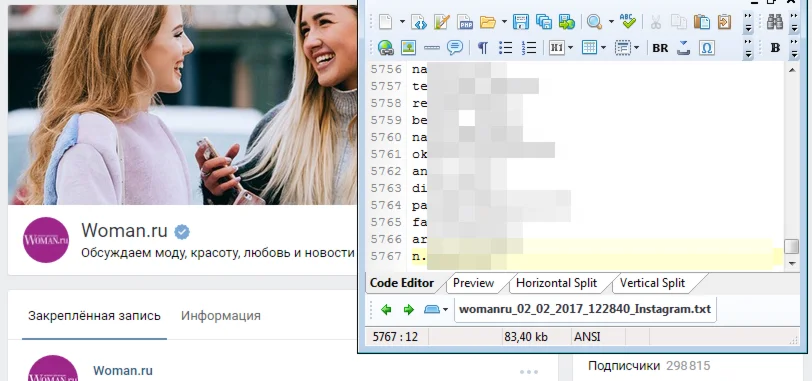812x381 pixels.
Task: Open the Woman.ru post author link
Action: coord(123,371)
